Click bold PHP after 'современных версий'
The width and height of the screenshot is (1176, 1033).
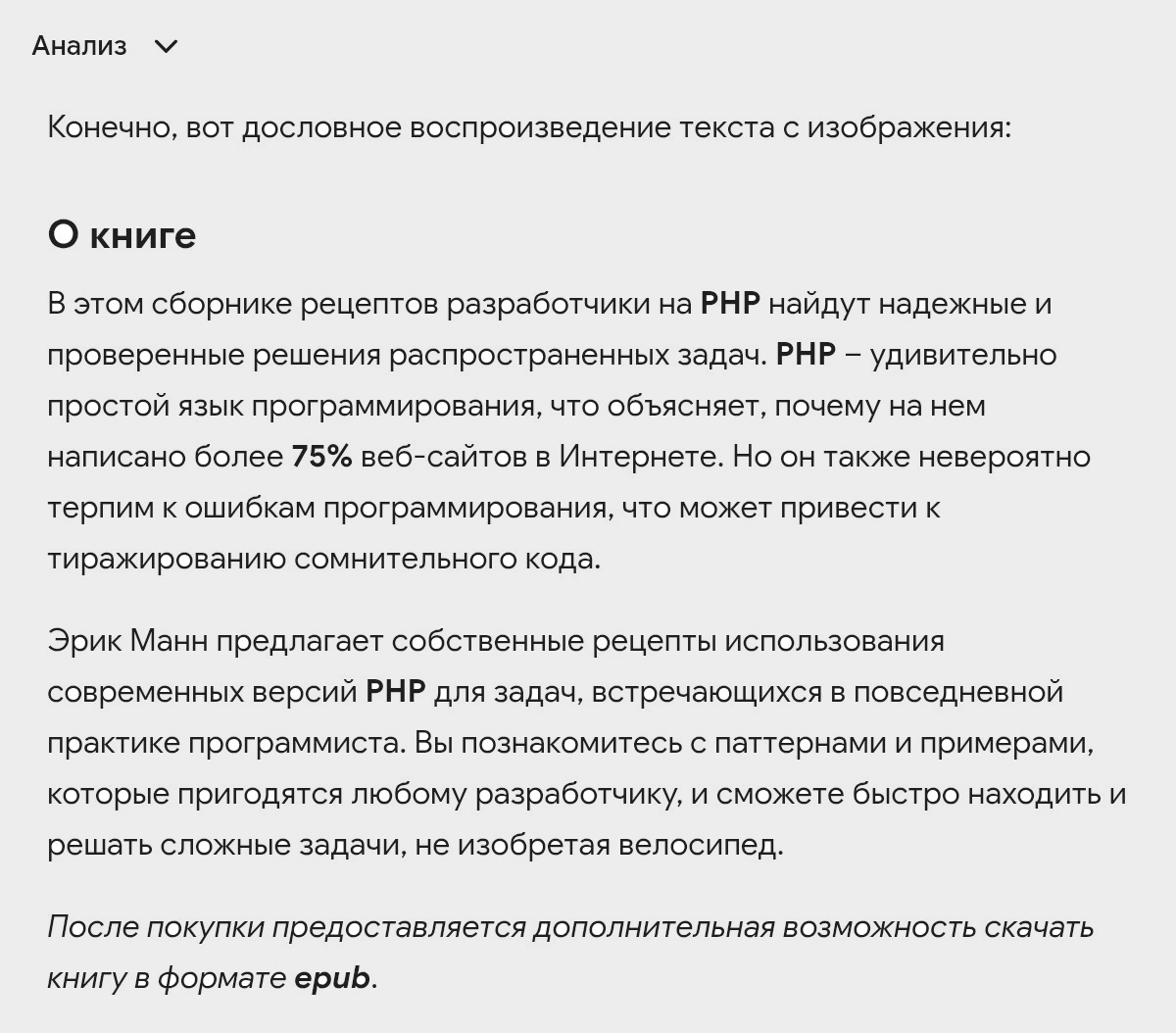(396, 692)
